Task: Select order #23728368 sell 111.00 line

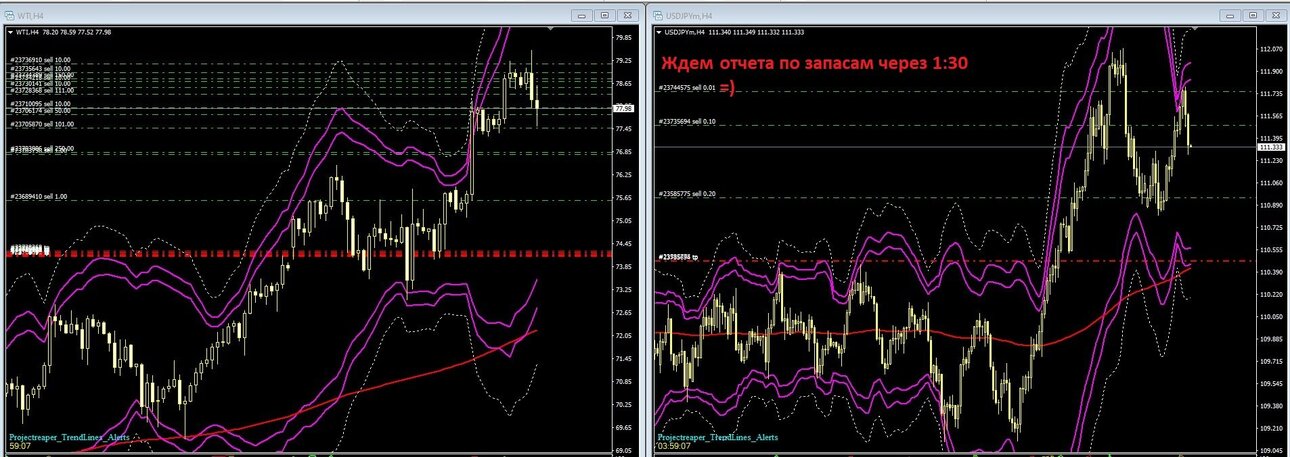Action: point(43,90)
